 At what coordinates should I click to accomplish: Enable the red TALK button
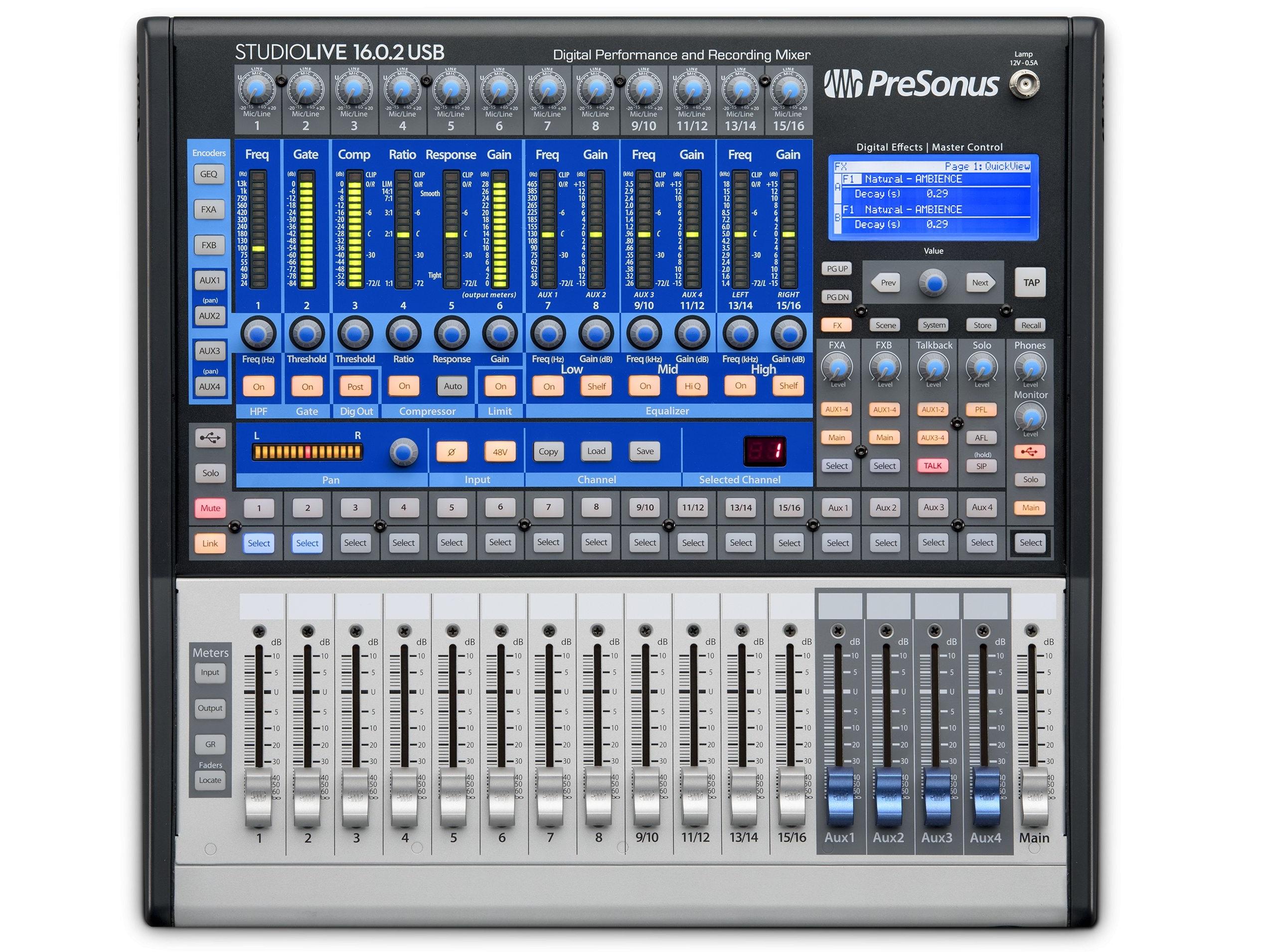pyautogui.click(x=933, y=465)
